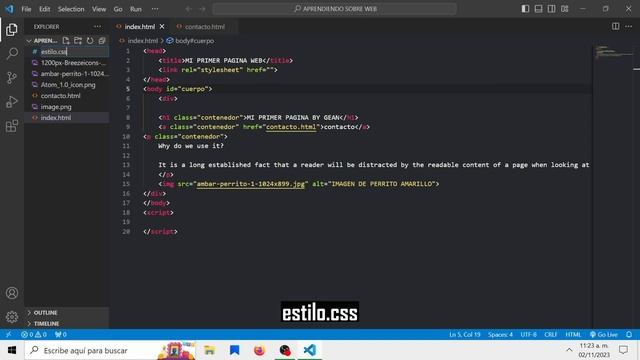Click the New File icon in Explorer
The image size is (640, 360).
66,40
